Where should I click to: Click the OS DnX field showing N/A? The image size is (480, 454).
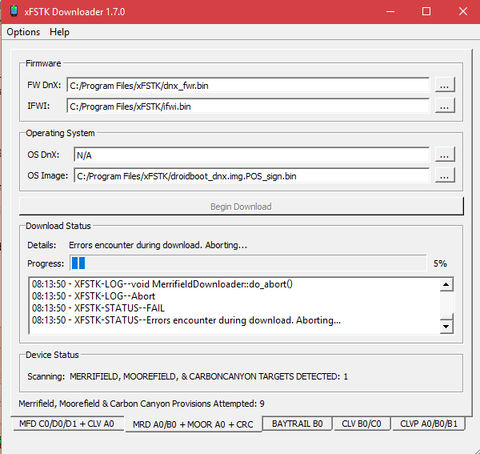pyautogui.click(x=252, y=155)
